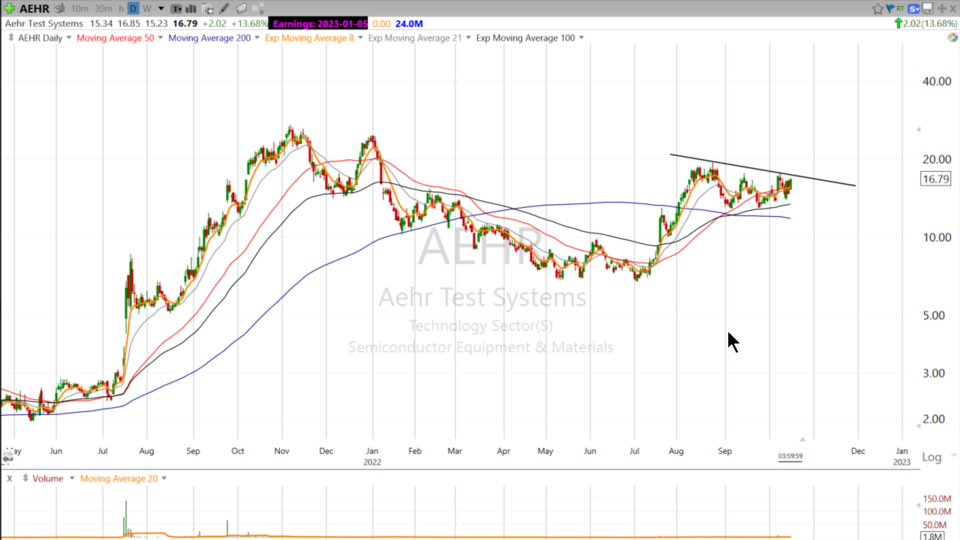Select the Daily 'D' time frame

[x=133, y=9]
